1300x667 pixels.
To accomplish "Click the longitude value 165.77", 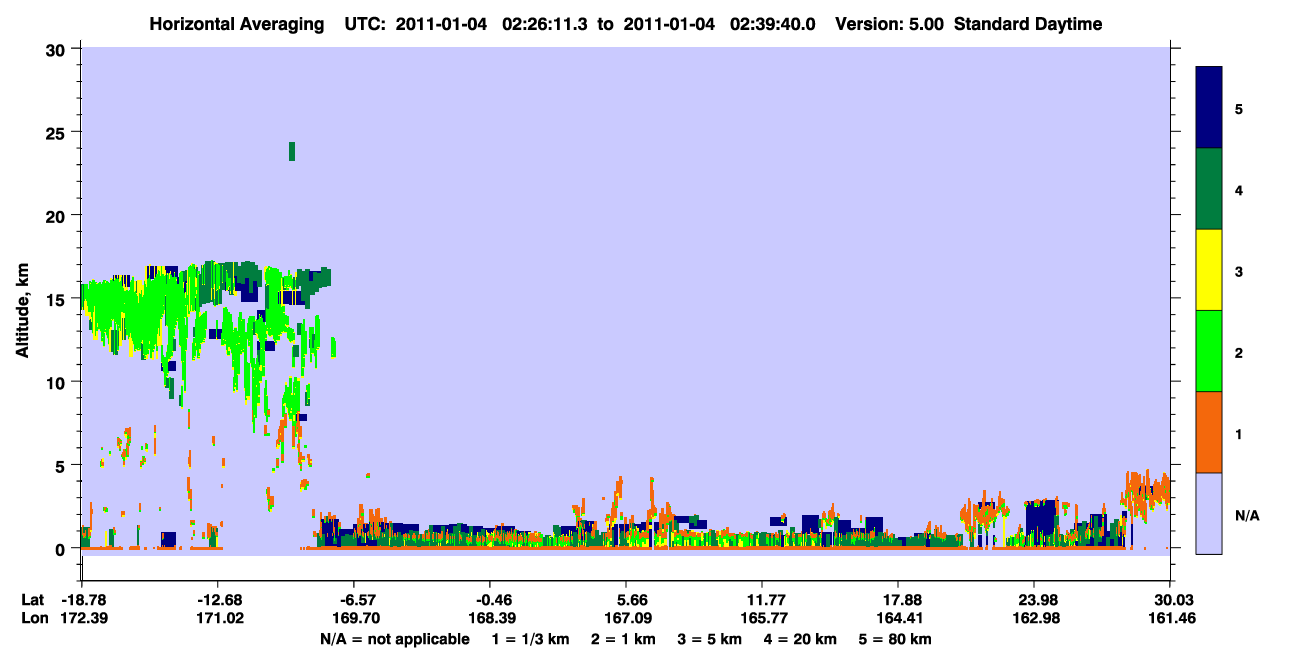I will [762, 618].
